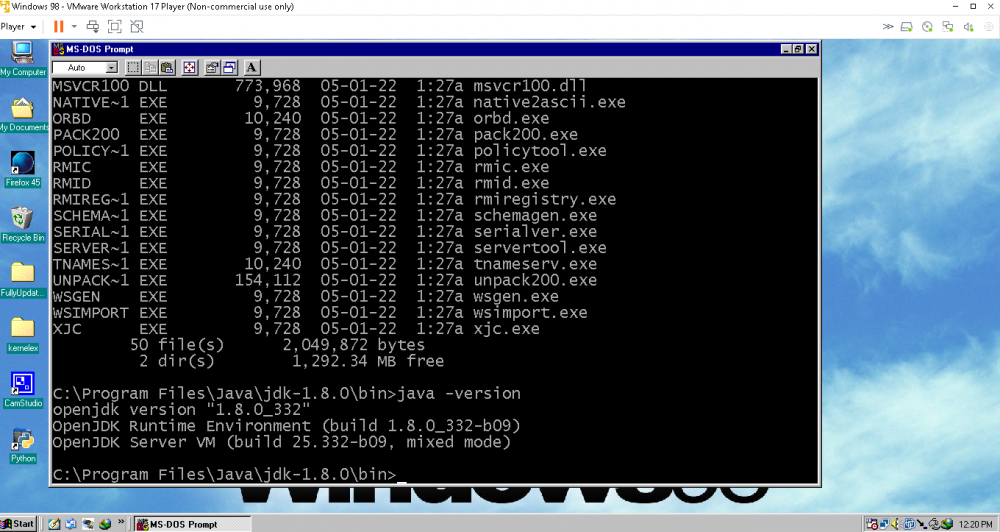Select the Python desktop shortcut
Image resolution: width=1000 pixels, height=532 pixels.
tap(23, 445)
